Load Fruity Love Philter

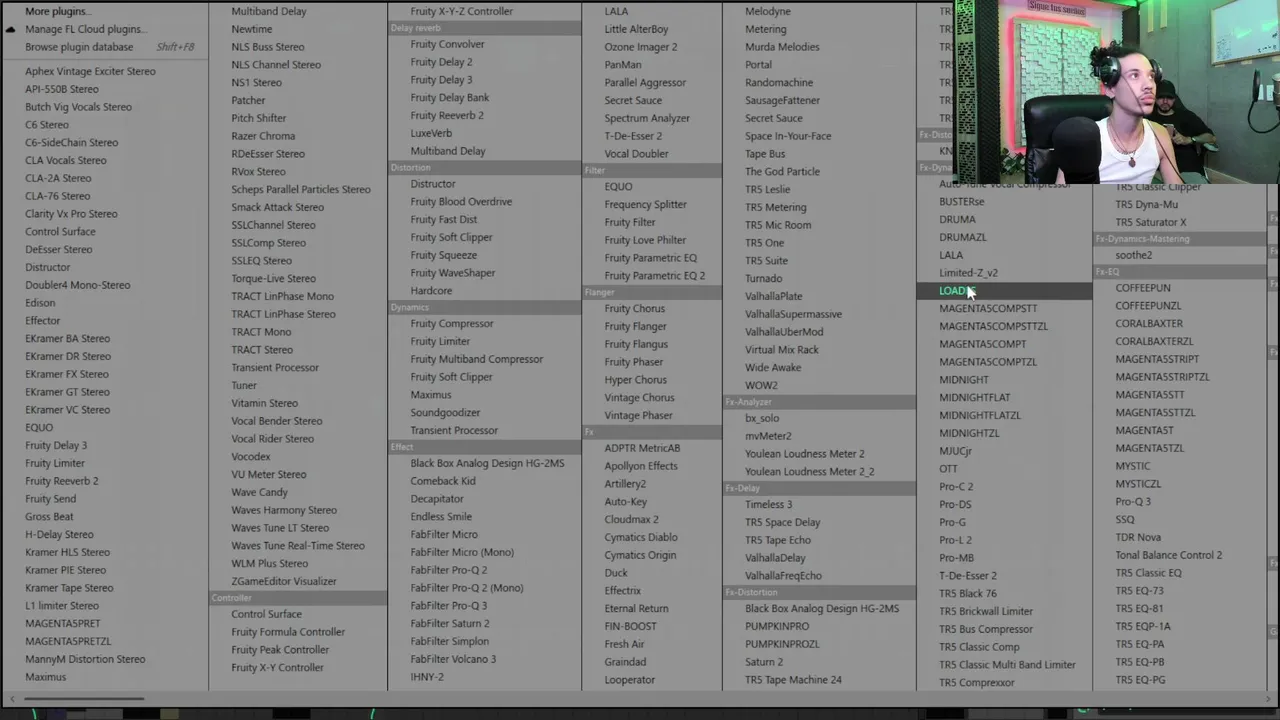(x=645, y=240)
